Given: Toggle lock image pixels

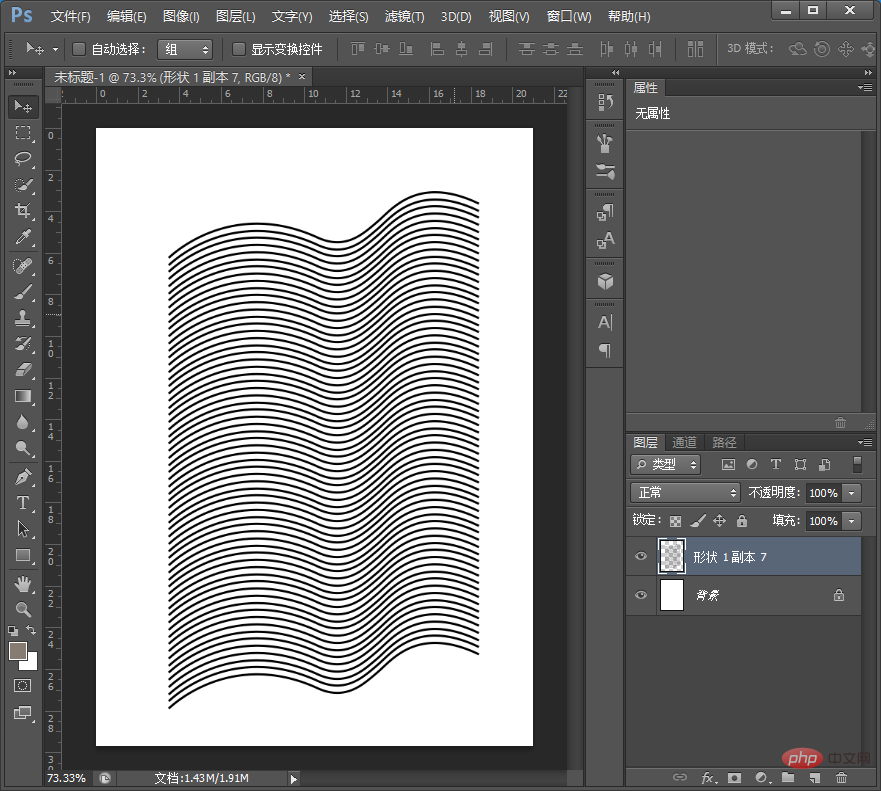Looking at the screenshot, I should [697, 521].
